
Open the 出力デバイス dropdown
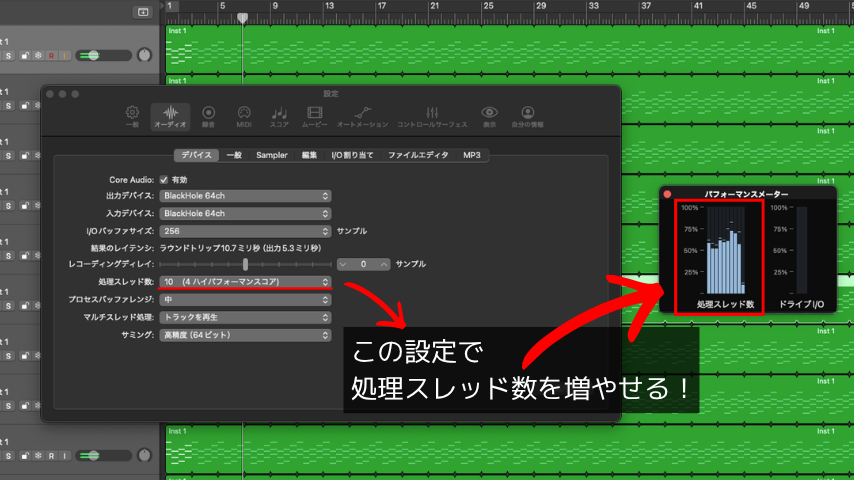pos(245,196)
